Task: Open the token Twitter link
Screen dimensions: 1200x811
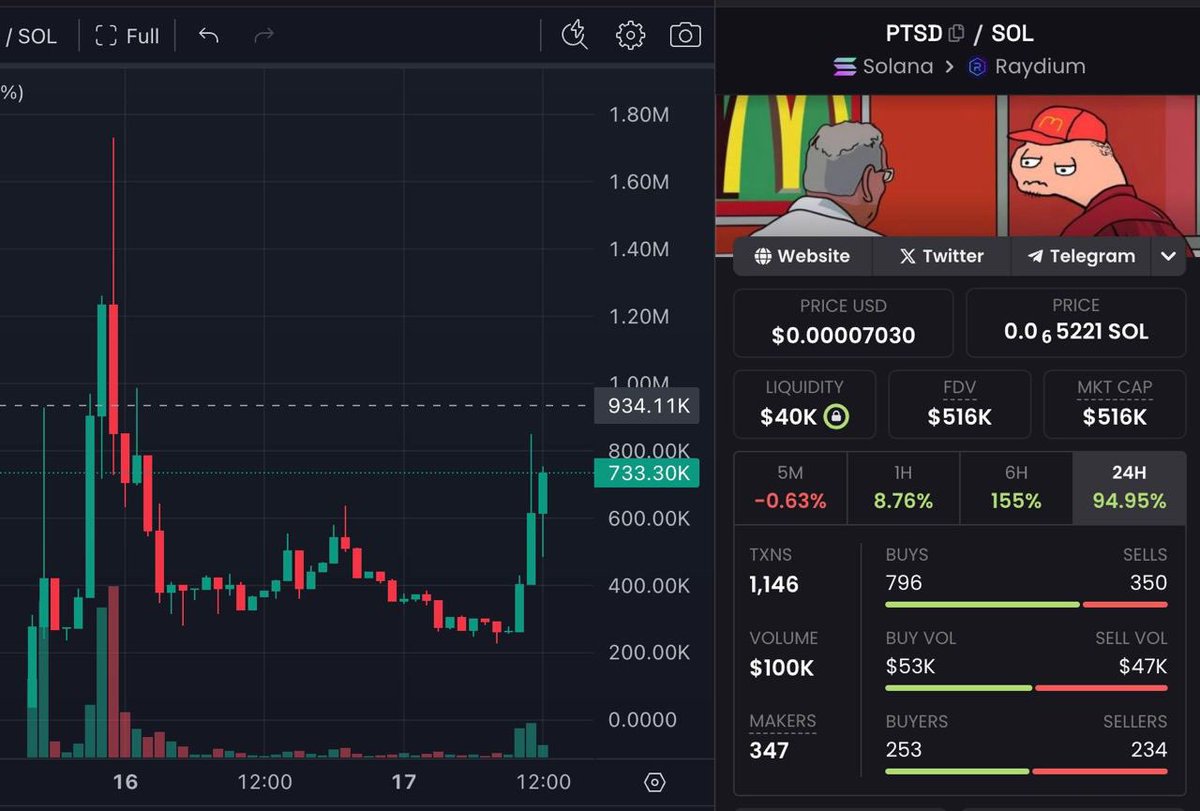Action: [x=941, y=256]
